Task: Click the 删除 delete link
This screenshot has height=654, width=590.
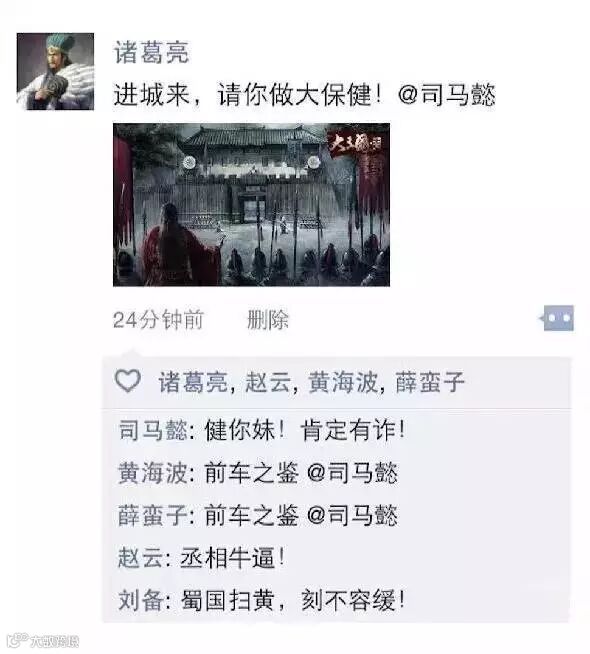Action: coord(268,320)
